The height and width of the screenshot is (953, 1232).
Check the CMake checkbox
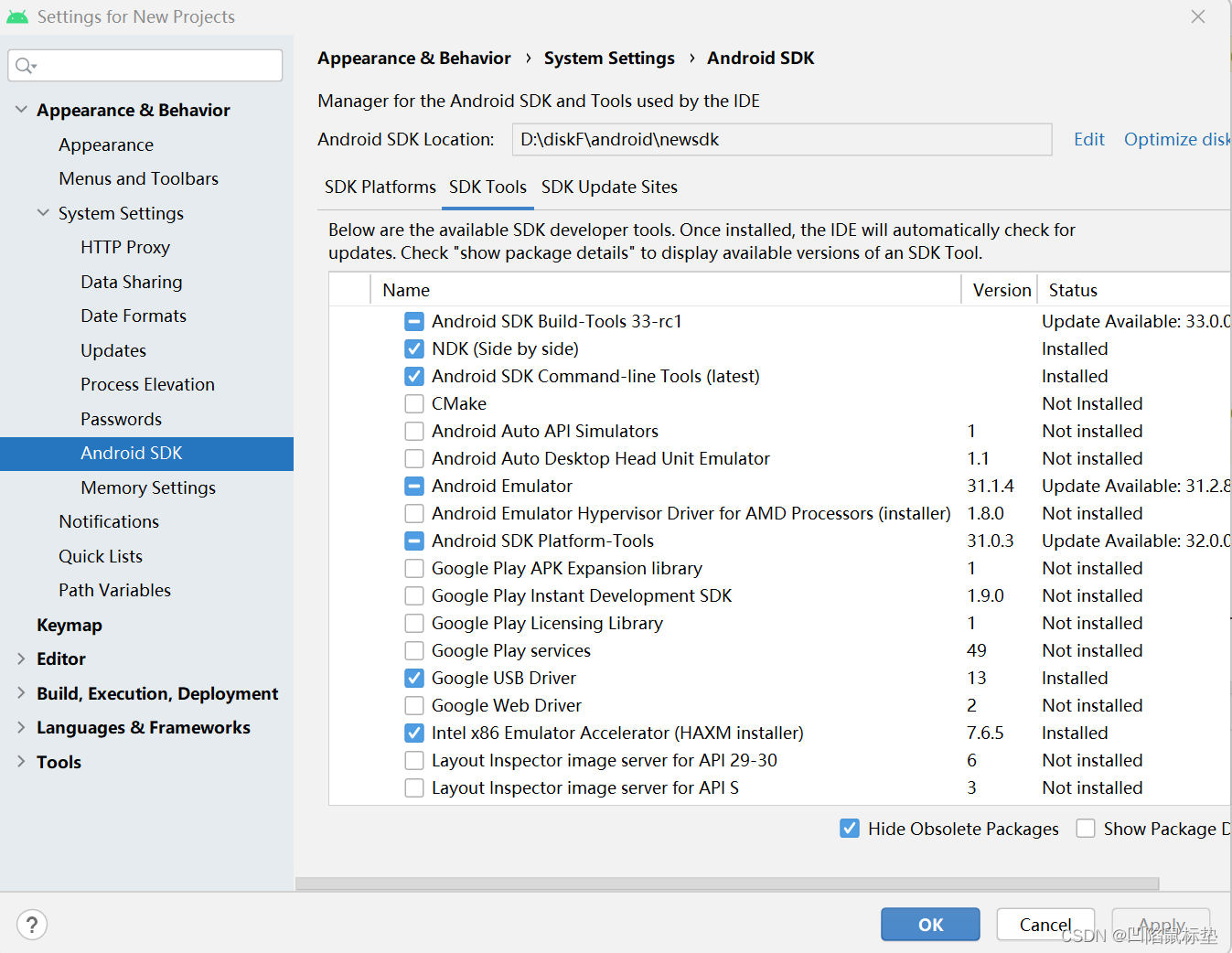tap(414, 403)
